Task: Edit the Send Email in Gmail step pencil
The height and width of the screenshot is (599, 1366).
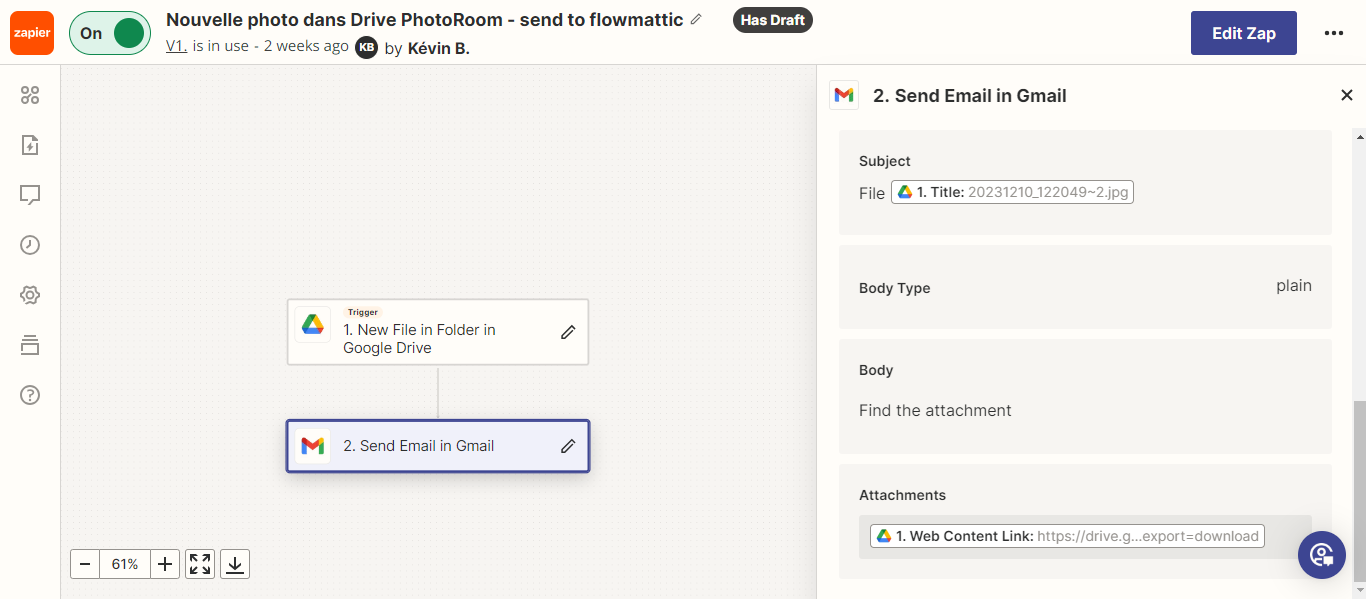Action: (x=568, y=446)
